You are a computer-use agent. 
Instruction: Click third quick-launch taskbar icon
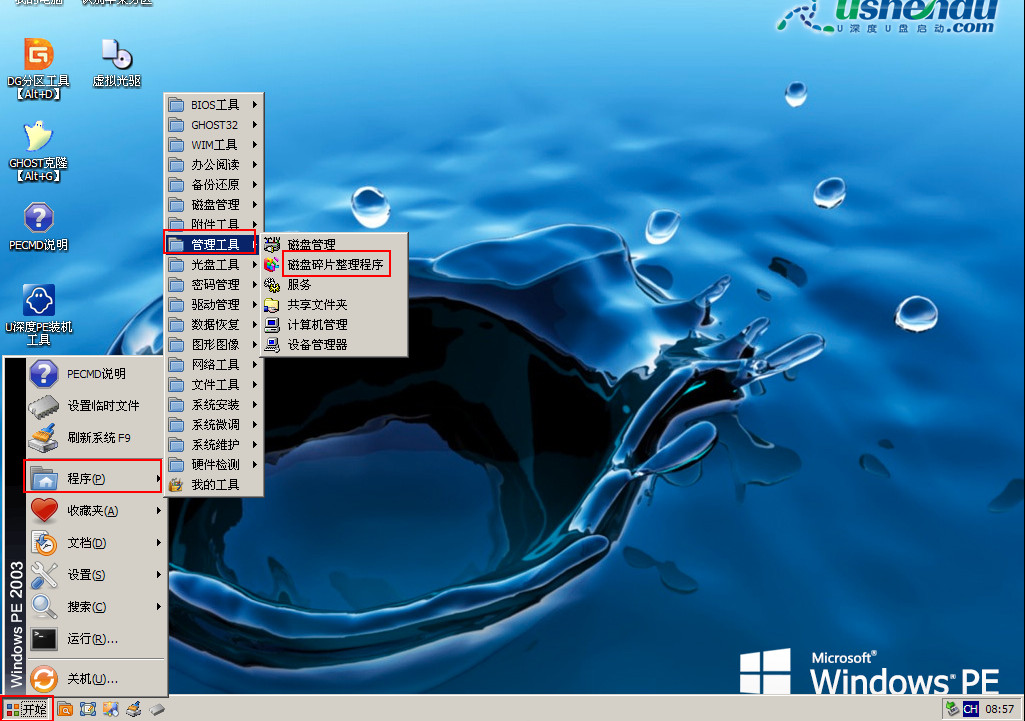(x=110, y=709)
